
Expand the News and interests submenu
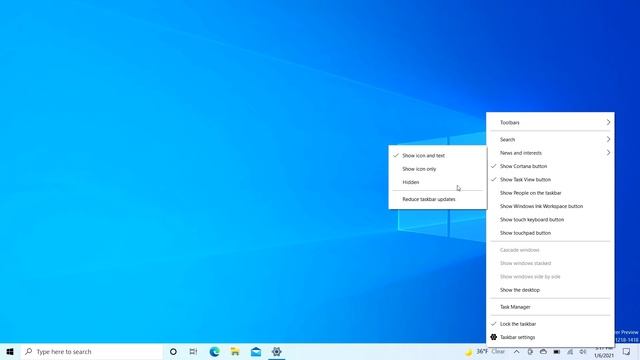(550, 153)
